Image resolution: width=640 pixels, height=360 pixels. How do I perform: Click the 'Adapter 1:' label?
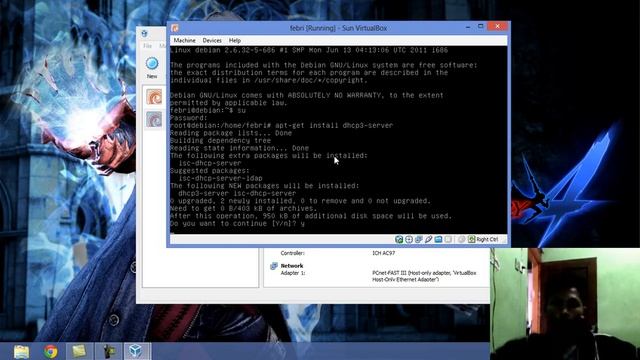tap(293, 273)
